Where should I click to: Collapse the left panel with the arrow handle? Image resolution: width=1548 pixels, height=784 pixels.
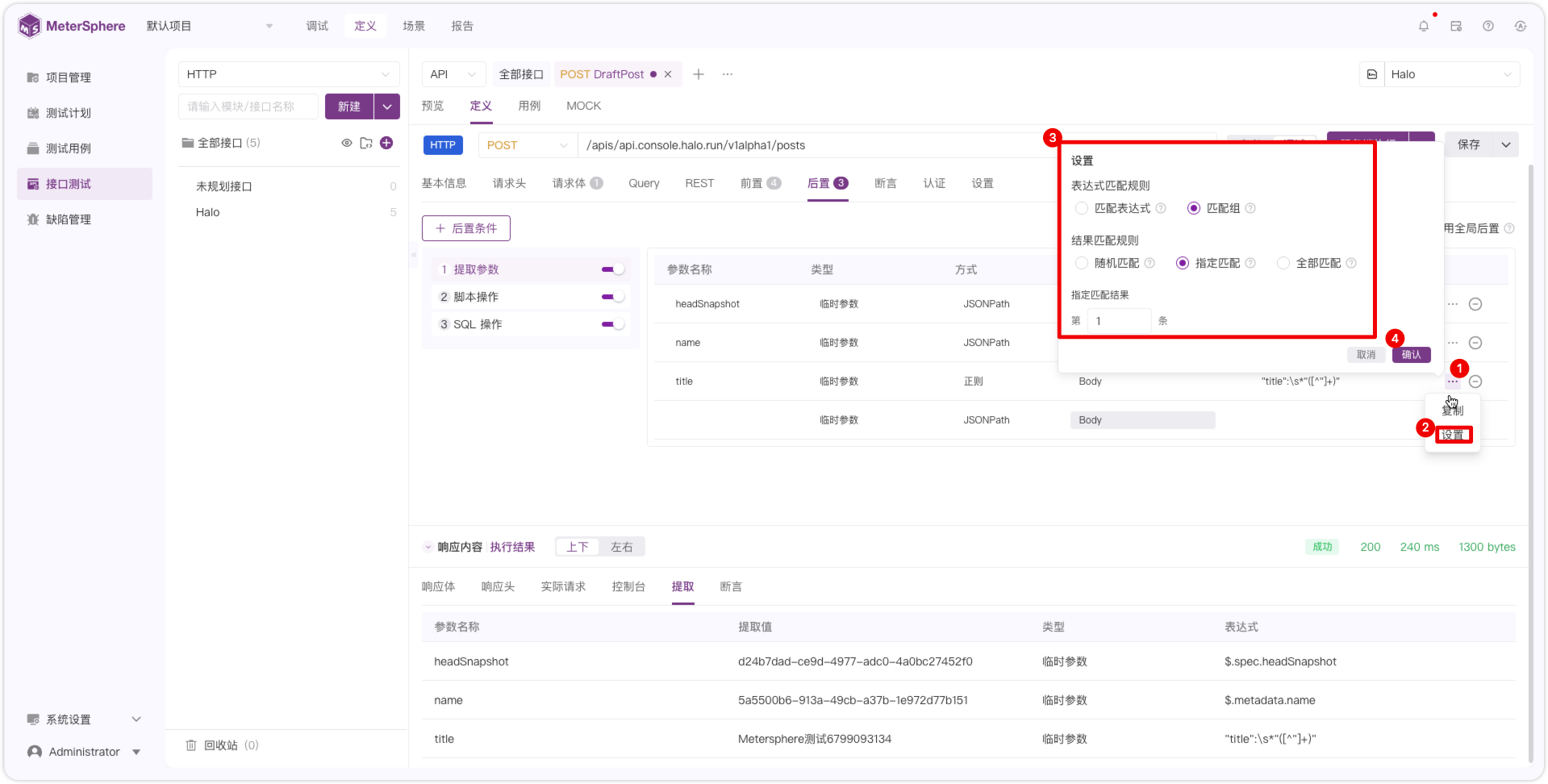pos(414,254)
